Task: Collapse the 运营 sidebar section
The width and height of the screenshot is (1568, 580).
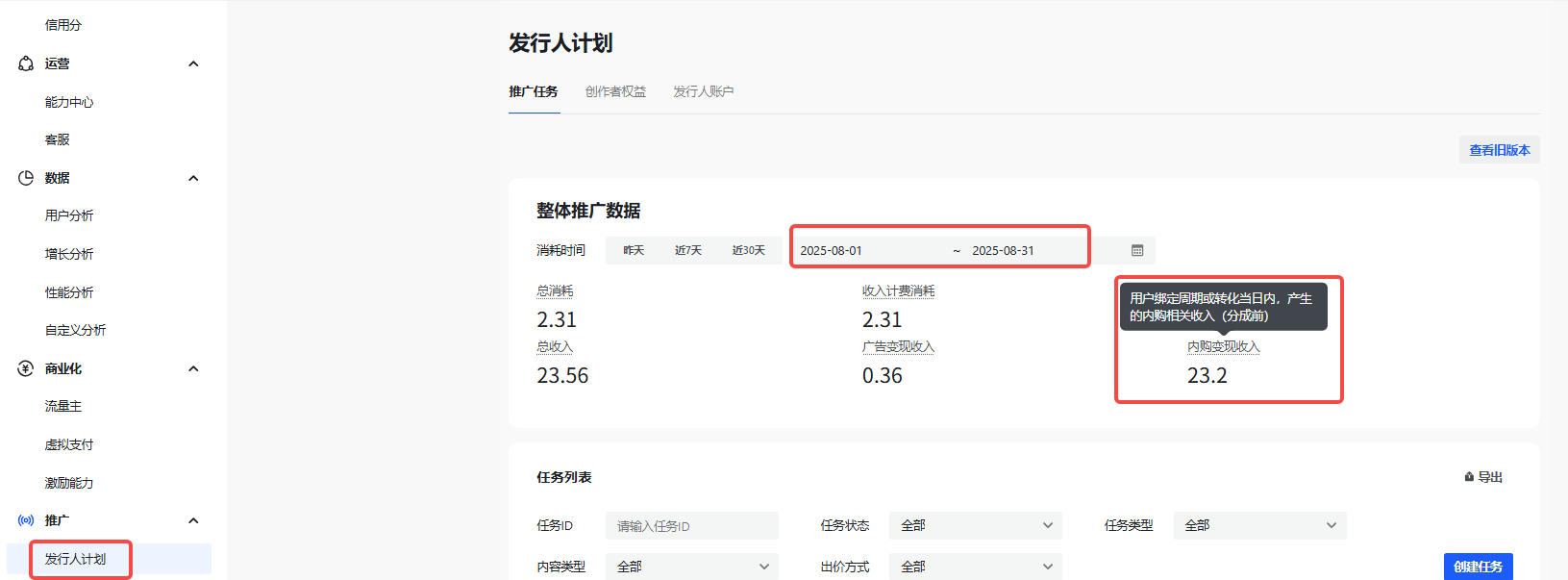Action: tap(193, 63)
